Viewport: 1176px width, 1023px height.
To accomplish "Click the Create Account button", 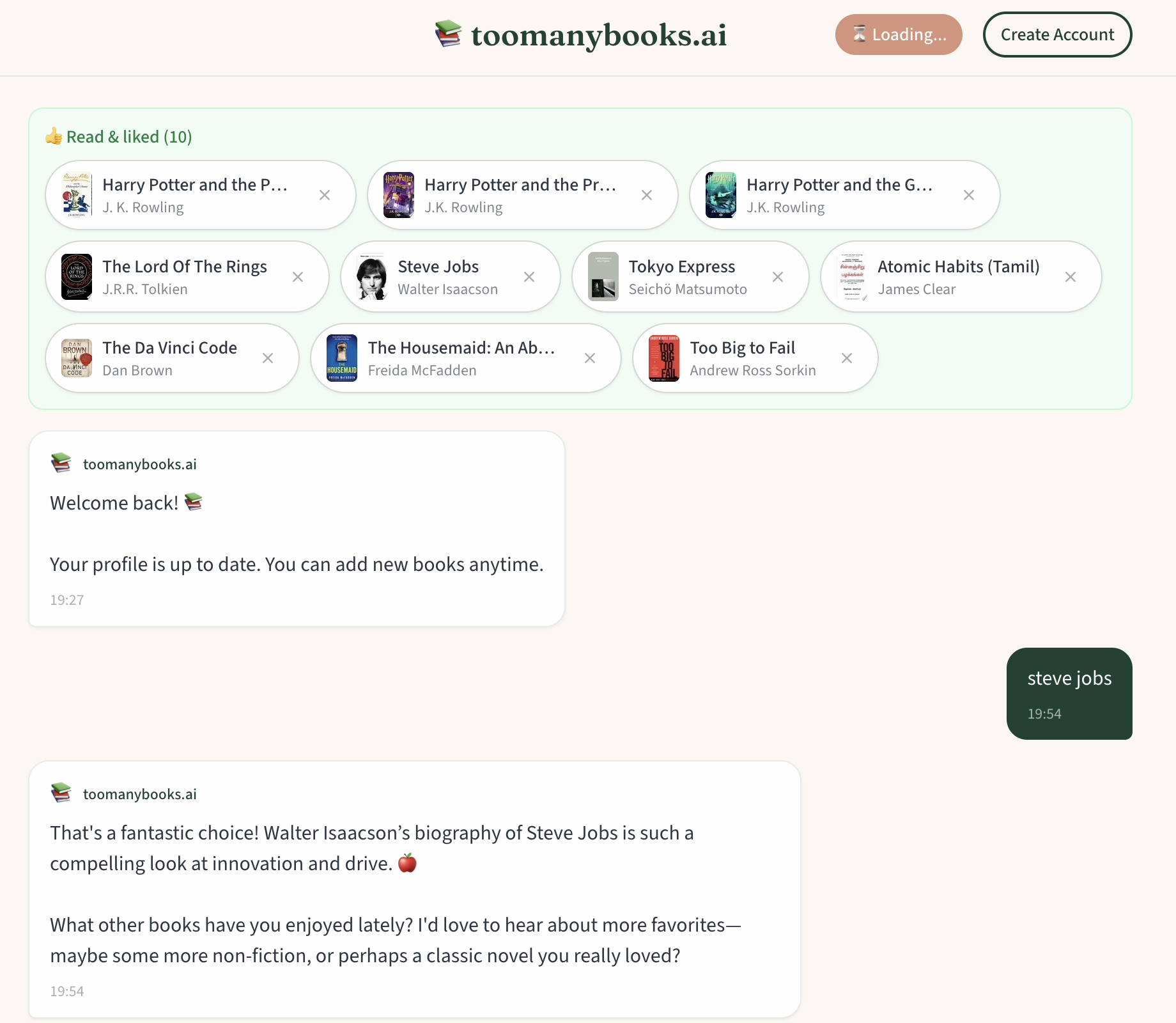I will 1057,35.
